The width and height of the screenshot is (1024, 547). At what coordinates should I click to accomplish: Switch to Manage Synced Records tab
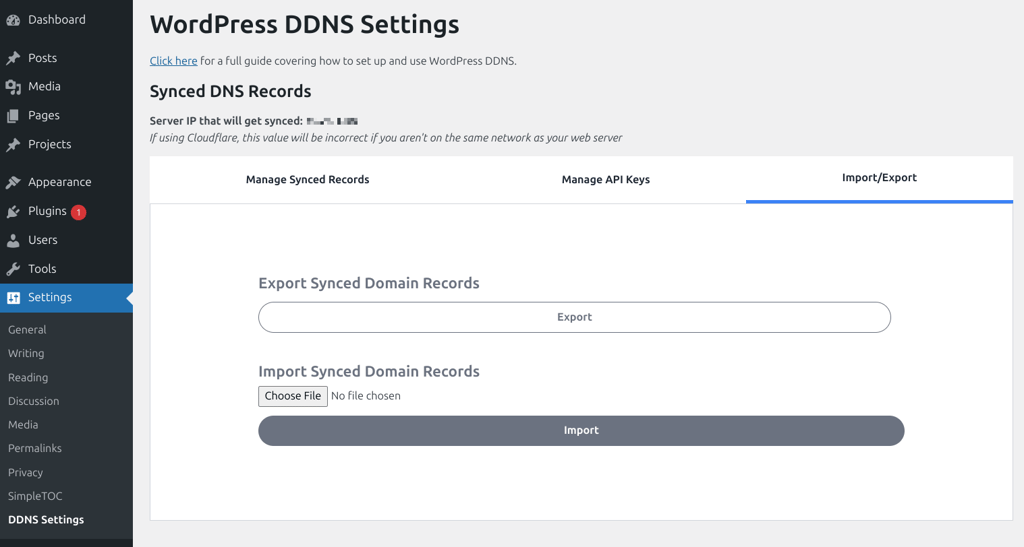(308, 180)
